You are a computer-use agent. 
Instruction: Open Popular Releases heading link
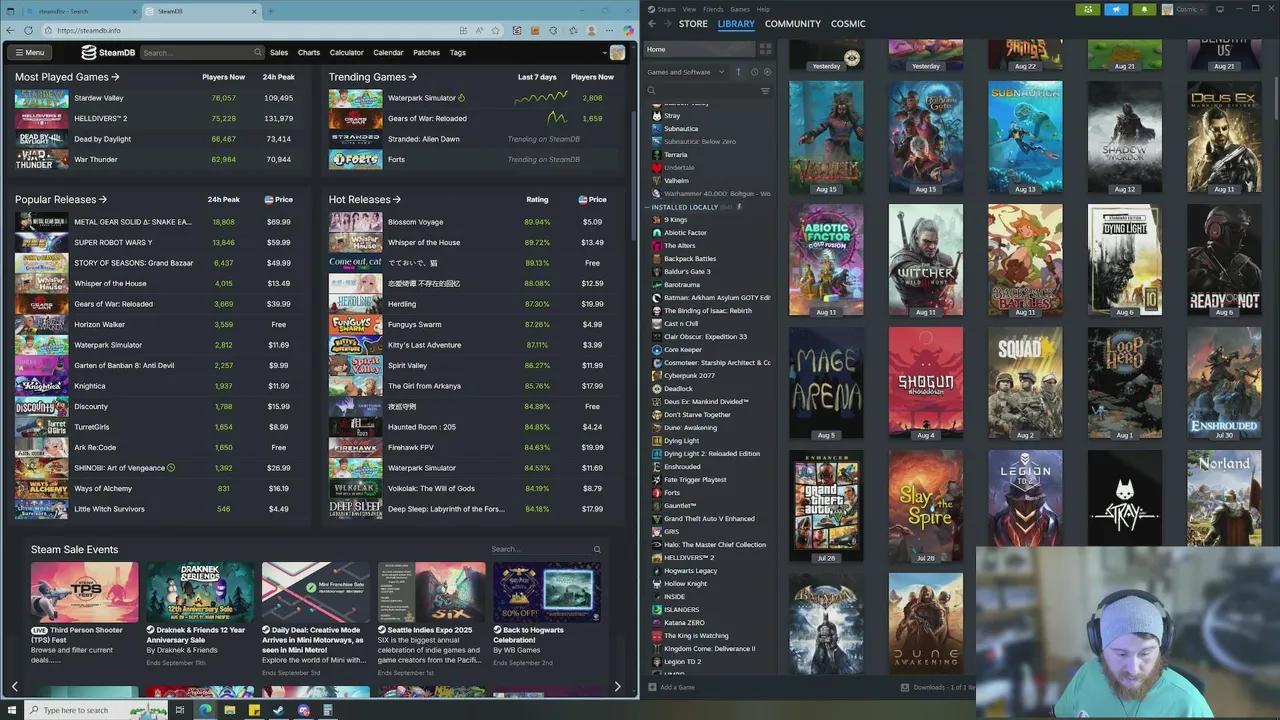(61, 200)
